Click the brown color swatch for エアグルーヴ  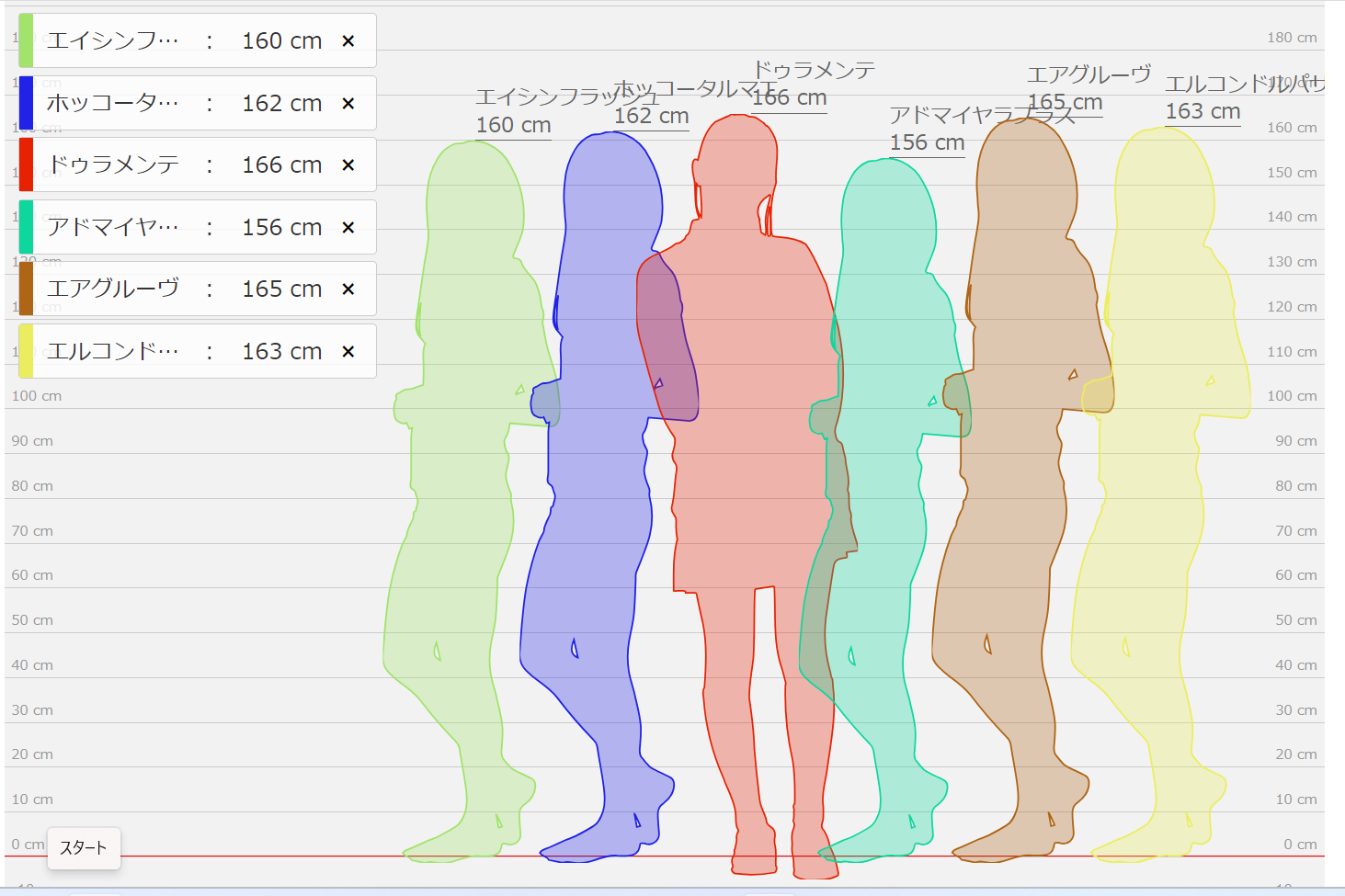26,289
